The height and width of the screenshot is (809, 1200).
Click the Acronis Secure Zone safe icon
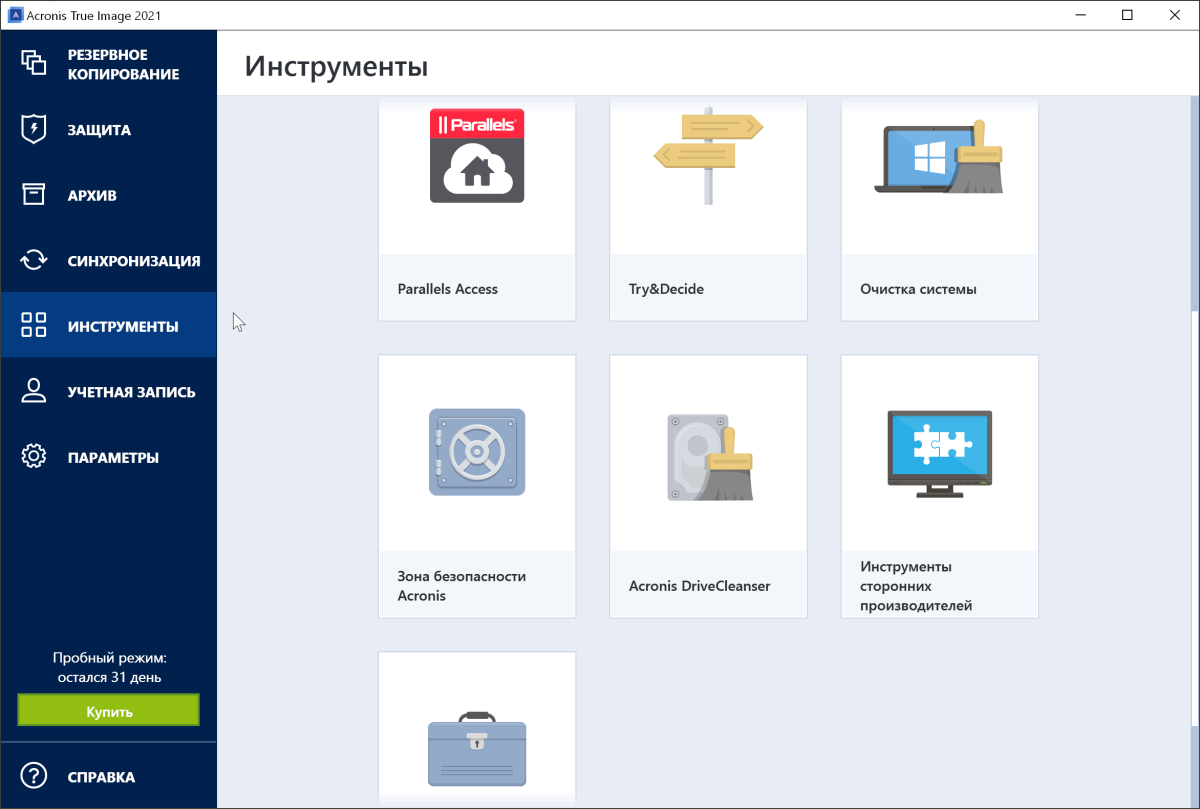(477, 452)
